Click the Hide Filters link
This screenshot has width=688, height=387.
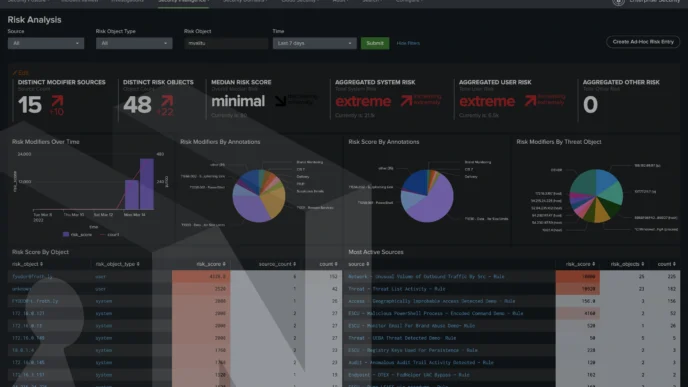pyautogui.click(x=408, y=43)
